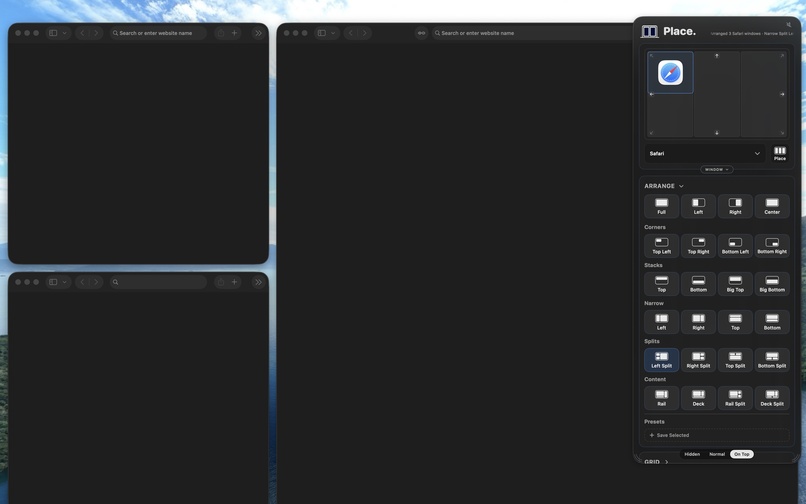This screenshot has width=806, height=504.
Task: Snap window to Right half
Action: pyautogui.click(x=735, y=206)
